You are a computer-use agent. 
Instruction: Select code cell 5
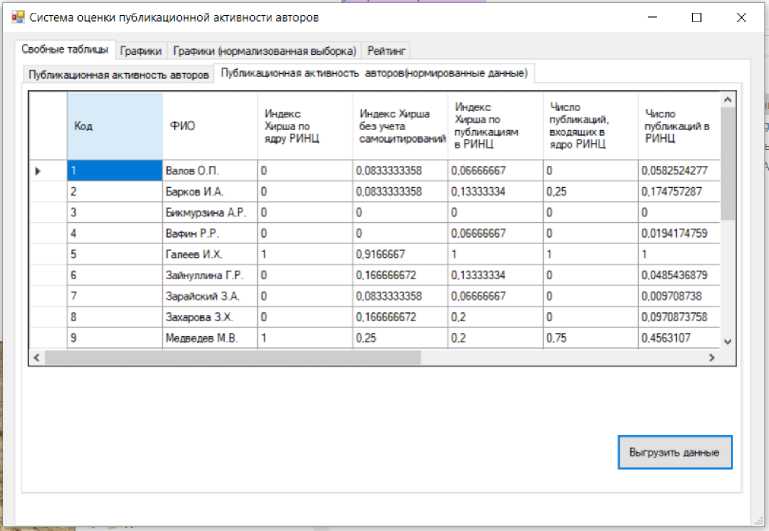coord(115,254)
